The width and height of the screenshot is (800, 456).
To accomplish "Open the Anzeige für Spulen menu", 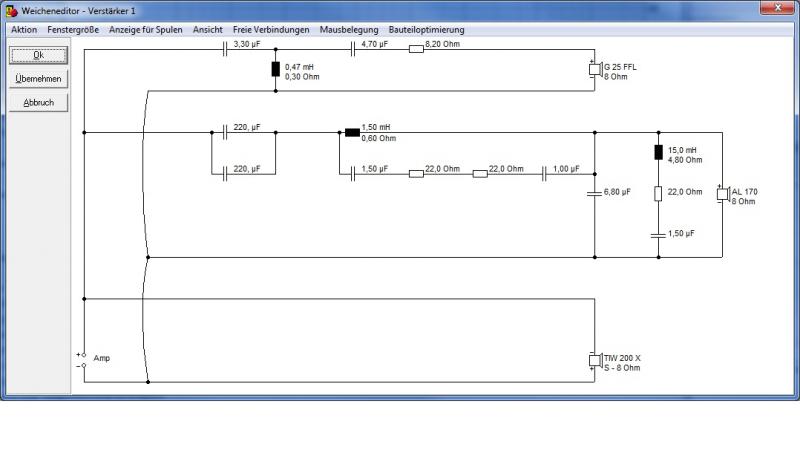I will point(145,30).
